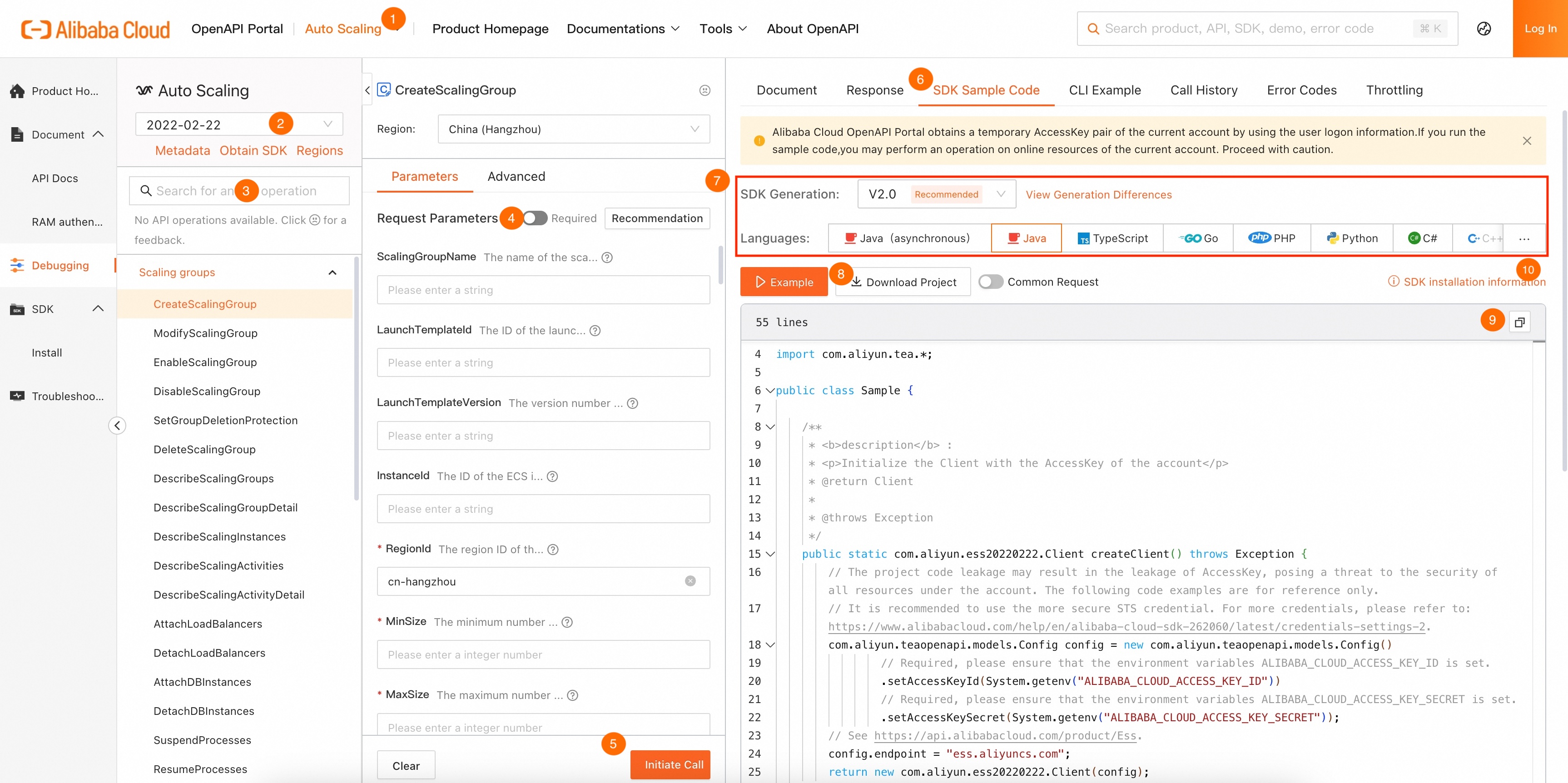Switch to the CLI Example tab
This screenshot has height=783, width=1568.
tap(1104, 90)
